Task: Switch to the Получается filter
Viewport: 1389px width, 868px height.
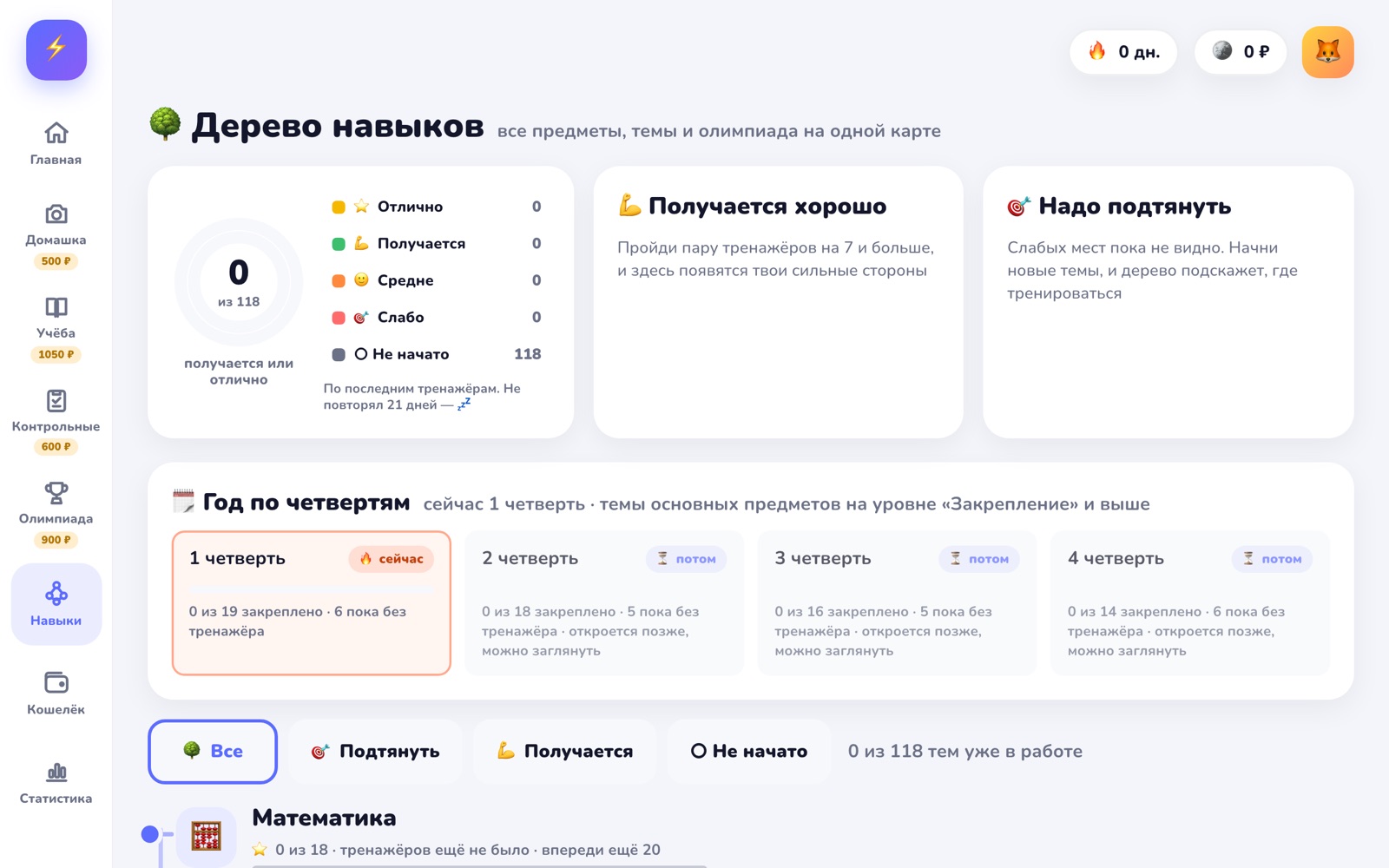Action: pos(564,752)
